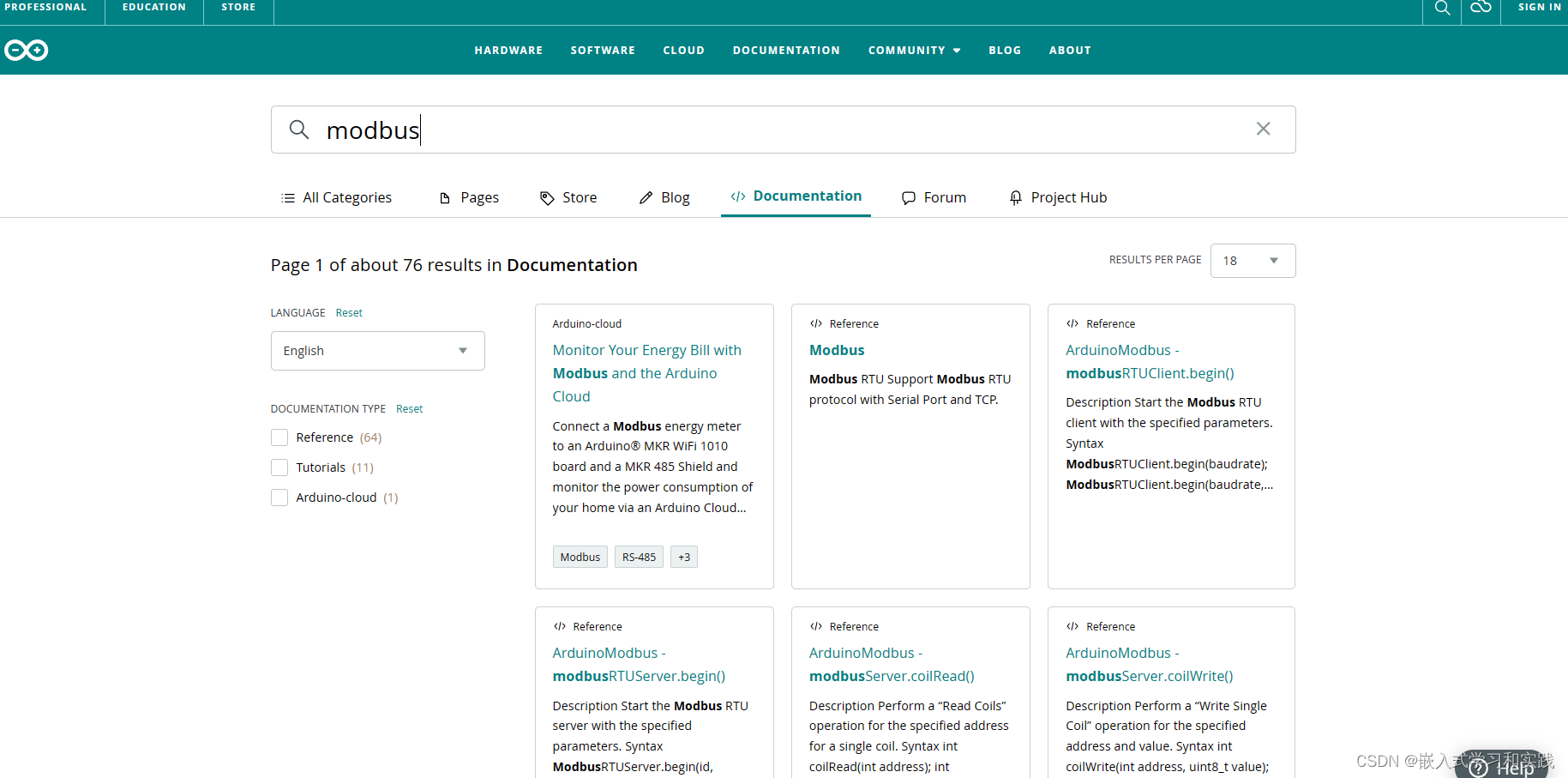The width and height of the screenshot is (1568, 778).
Task: Switch to the Forum results tab
Action: point(934,198)
